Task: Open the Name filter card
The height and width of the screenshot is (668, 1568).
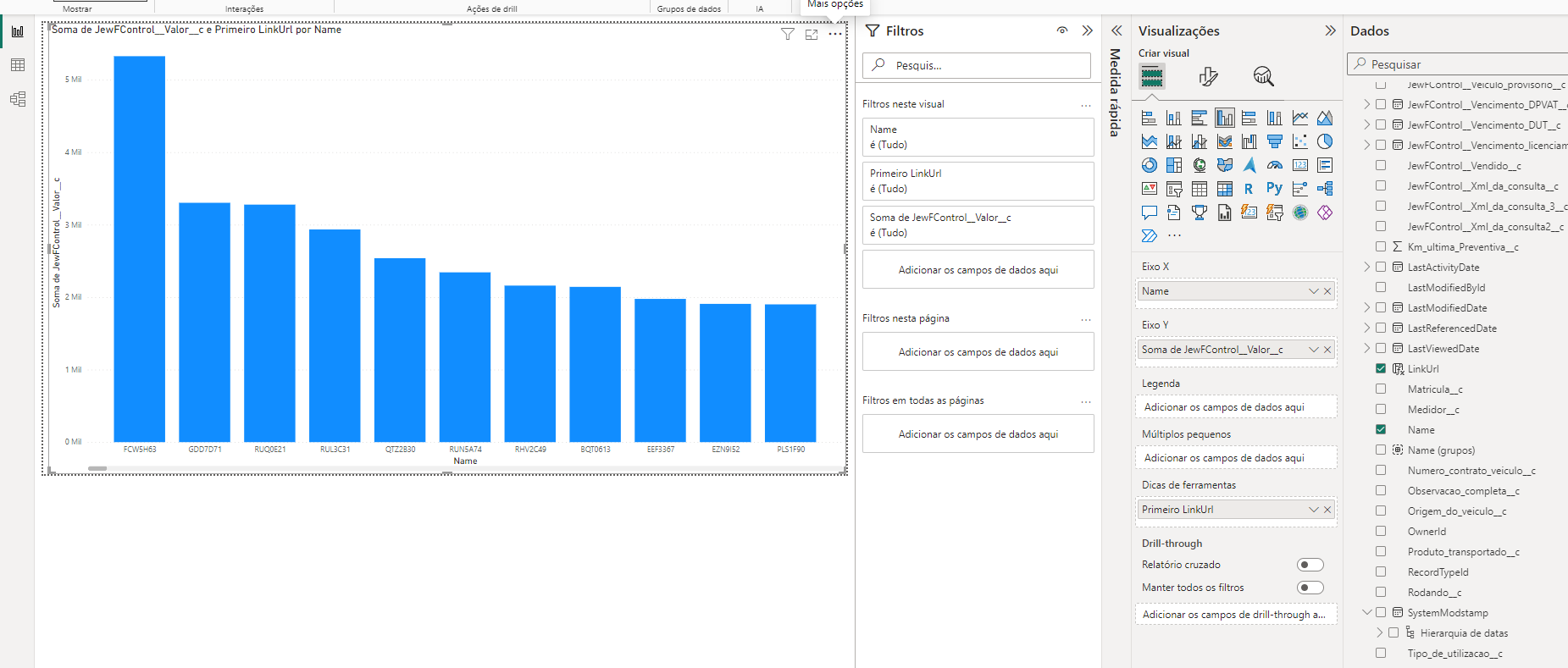Action: click(978, 137)
